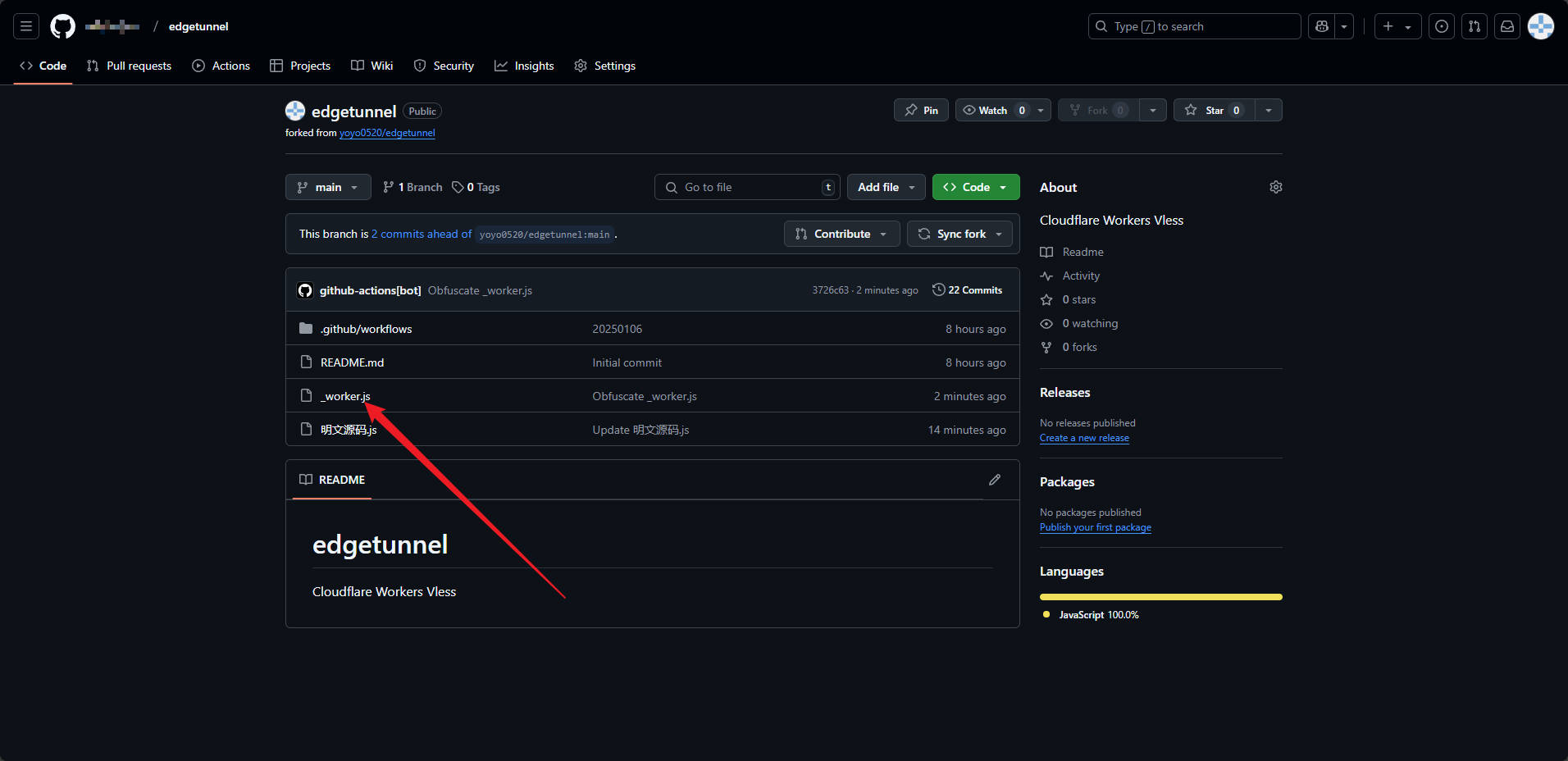The image size is (1568, 761).
Task: Open the Packages heading link
Action: coord(1067,482)
